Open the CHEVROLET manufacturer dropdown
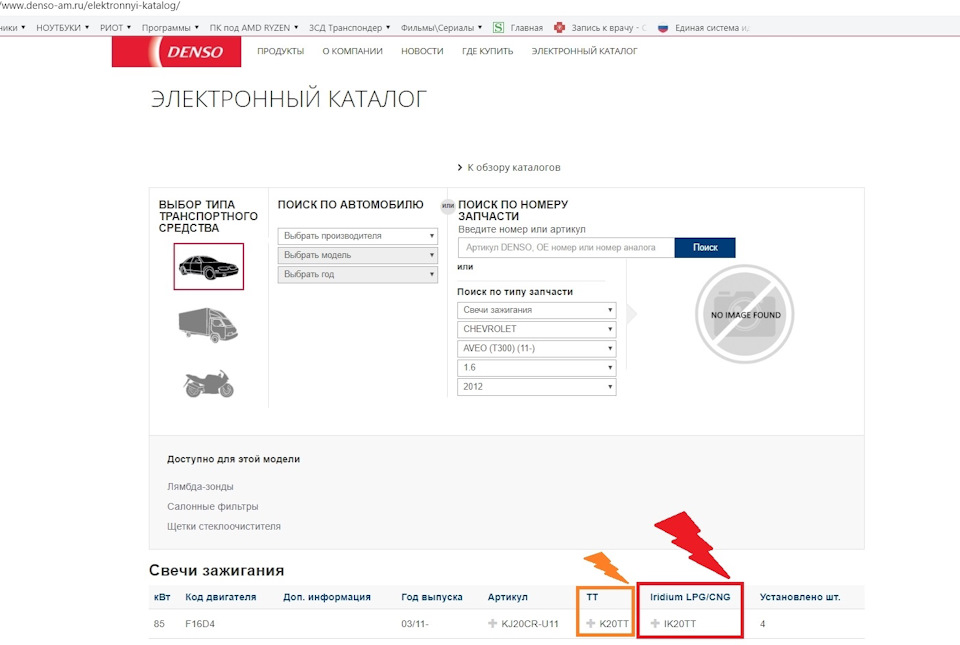960x645 pixels. (x=536, y=329)
